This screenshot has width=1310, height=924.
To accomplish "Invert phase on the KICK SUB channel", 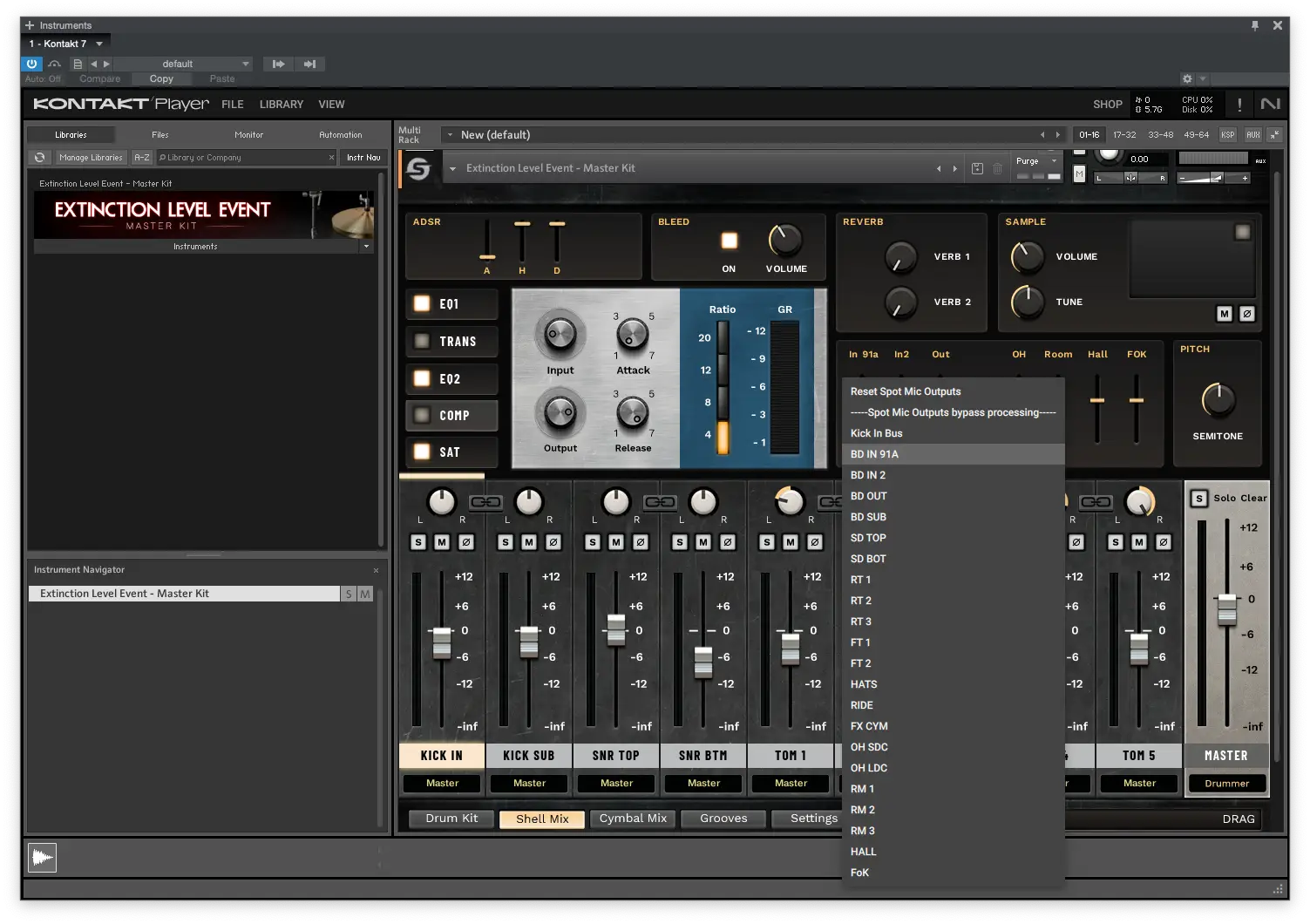I will tap(553, 542).
